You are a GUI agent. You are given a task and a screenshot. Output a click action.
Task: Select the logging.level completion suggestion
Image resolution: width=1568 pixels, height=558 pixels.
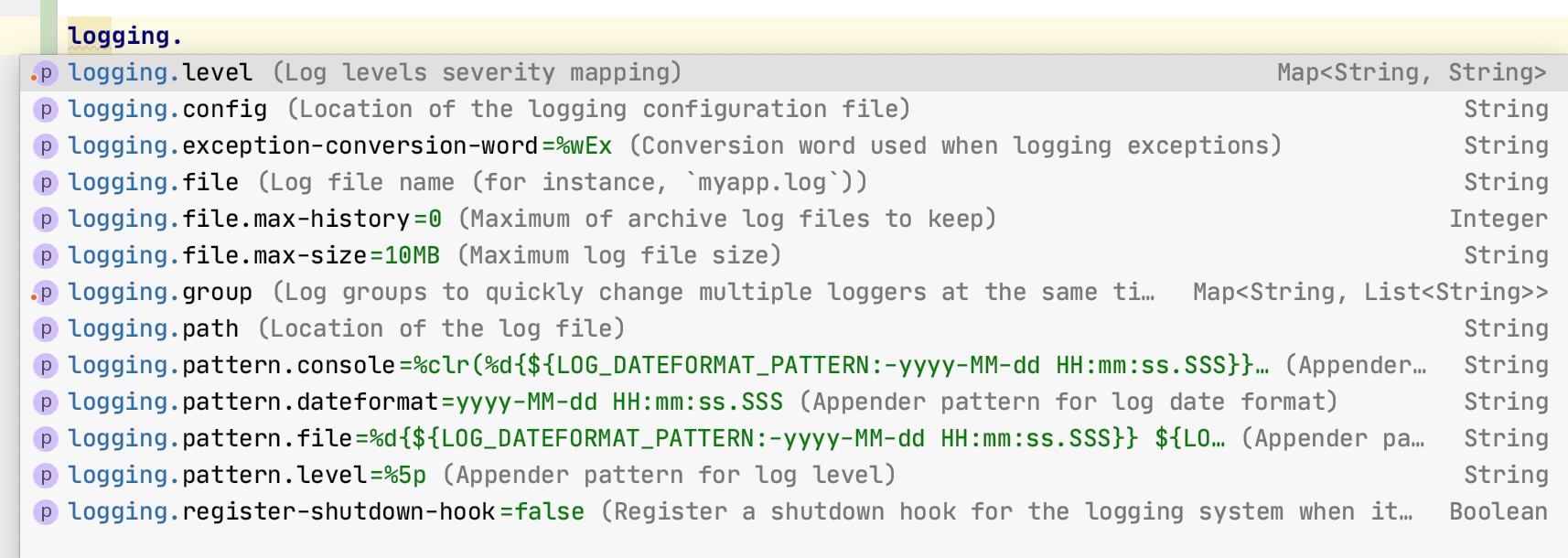[x=793, y=72]
